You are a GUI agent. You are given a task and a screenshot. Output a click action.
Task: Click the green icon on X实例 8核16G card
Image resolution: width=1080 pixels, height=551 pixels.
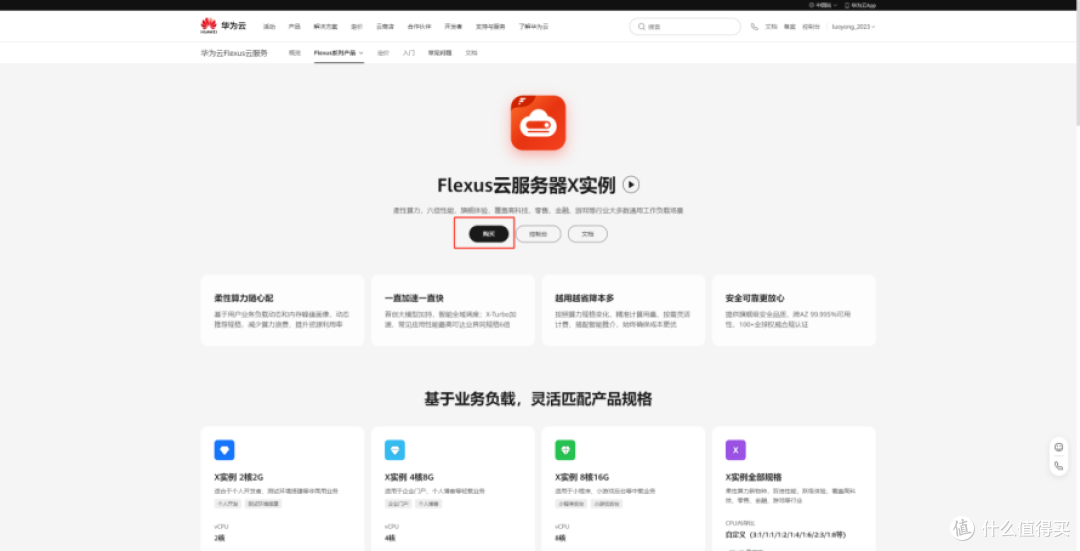pyautogui.click(x=565, y=450)
